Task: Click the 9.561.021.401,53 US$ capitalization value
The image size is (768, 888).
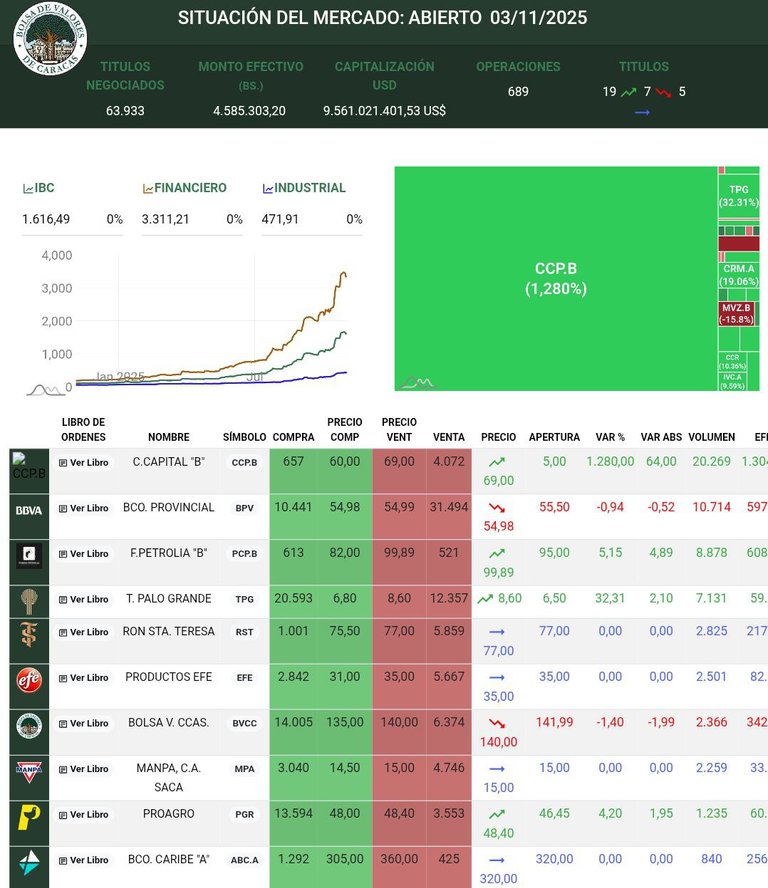Action: pyautogui.click(x=384, y=111)
